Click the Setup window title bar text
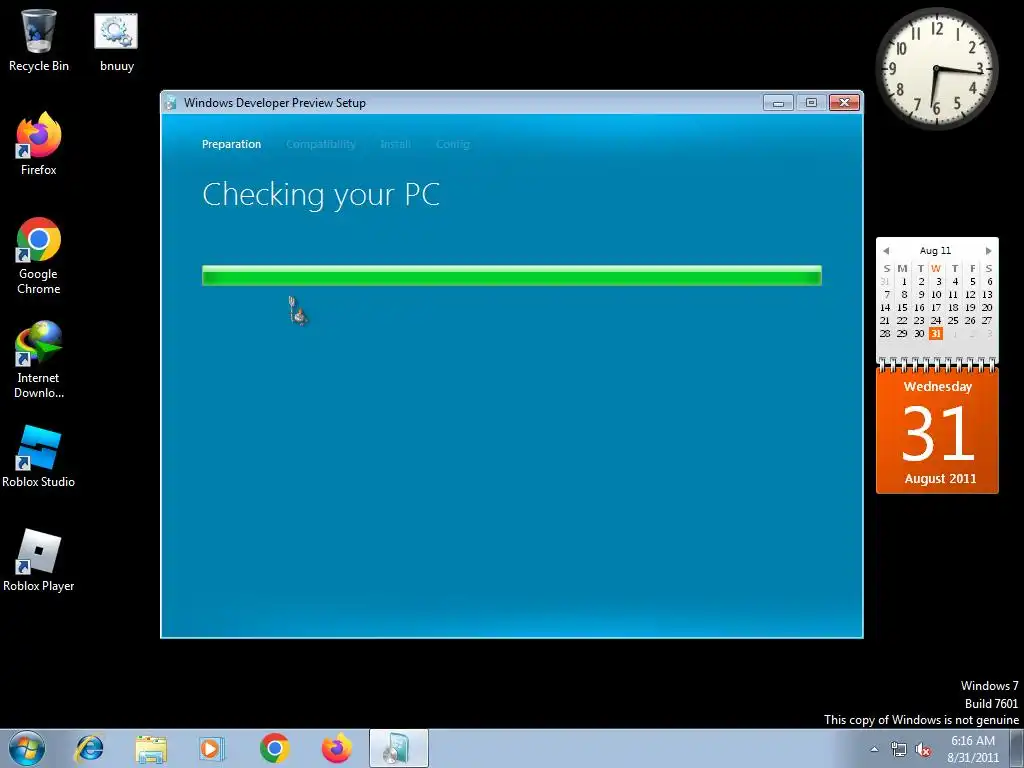Screen dimensions: 1024x768 [x=275, y=103]
